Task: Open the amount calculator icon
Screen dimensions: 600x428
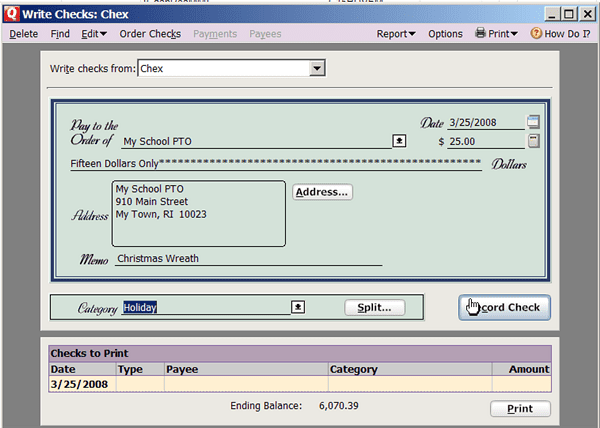Action: [x=533, y=141]
